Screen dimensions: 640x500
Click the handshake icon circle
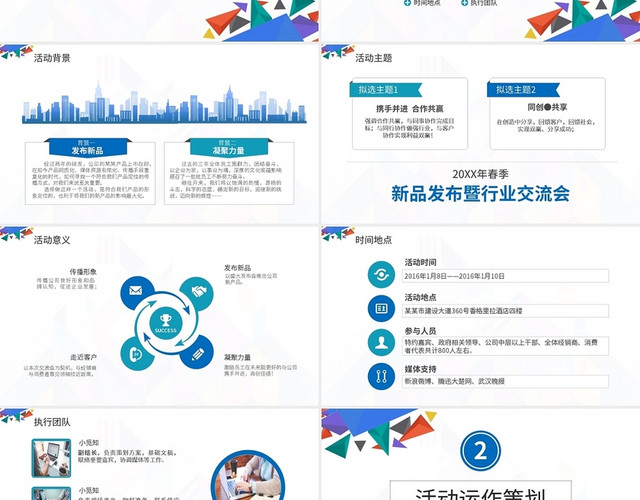[x=198, y=293]
